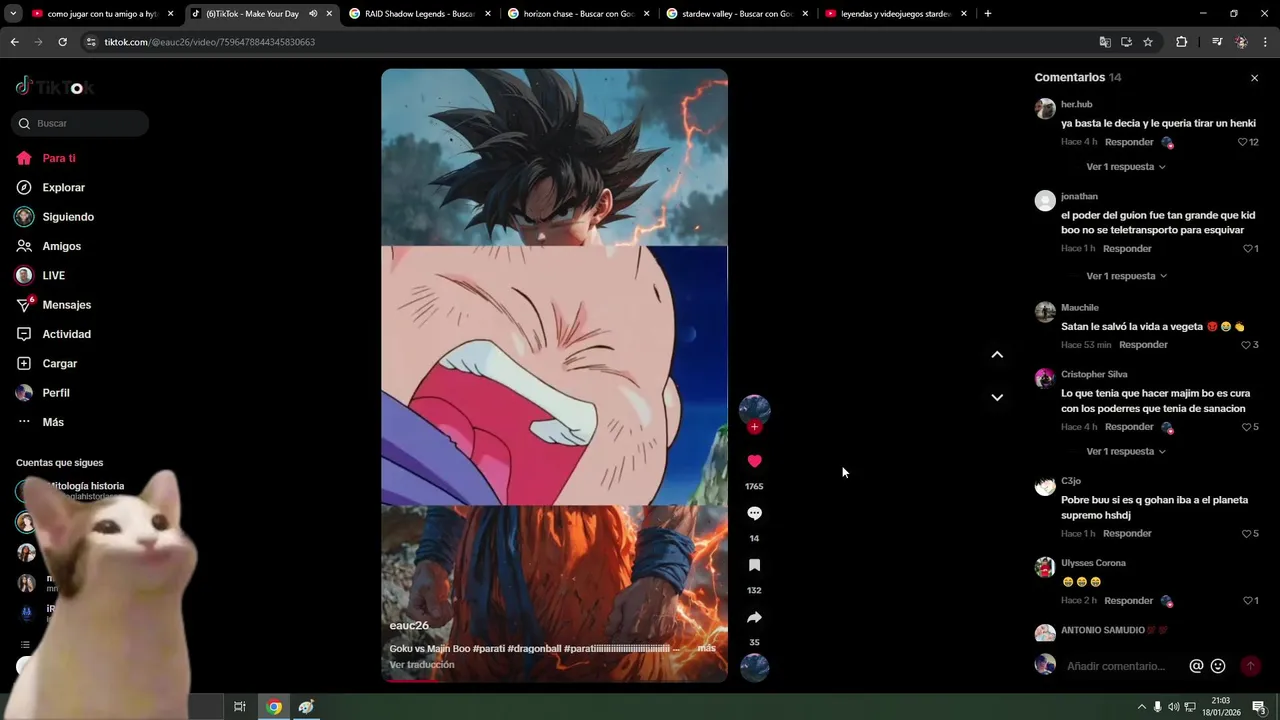The image size is (1280, 720).
Task: Reply to Mauchile's comment
Action: [x=1143, y=345]
